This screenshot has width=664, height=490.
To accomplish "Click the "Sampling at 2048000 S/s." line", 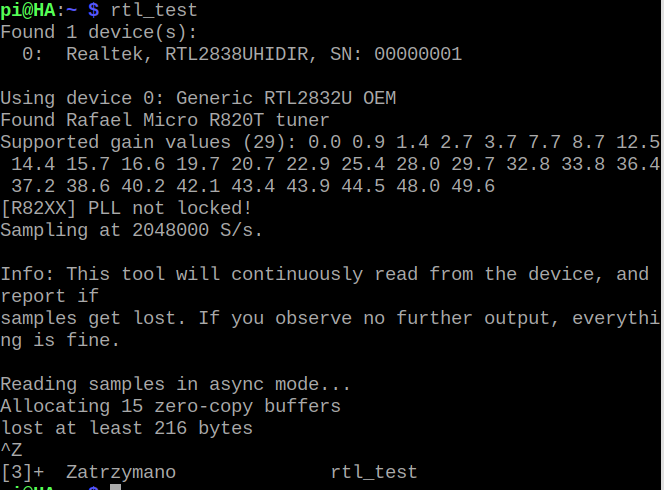I will (x=131, y=230).
